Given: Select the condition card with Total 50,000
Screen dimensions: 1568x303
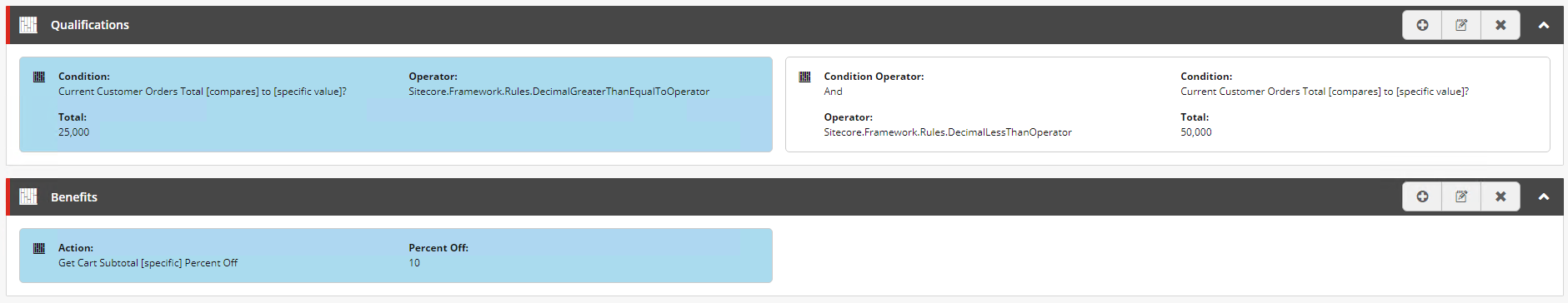Looking at the screenshot, I should [1168, 104].
